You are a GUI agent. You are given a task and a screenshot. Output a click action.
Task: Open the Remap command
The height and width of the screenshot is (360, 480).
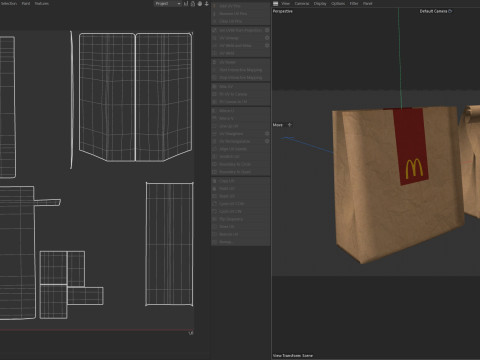(x=241, y=242)
